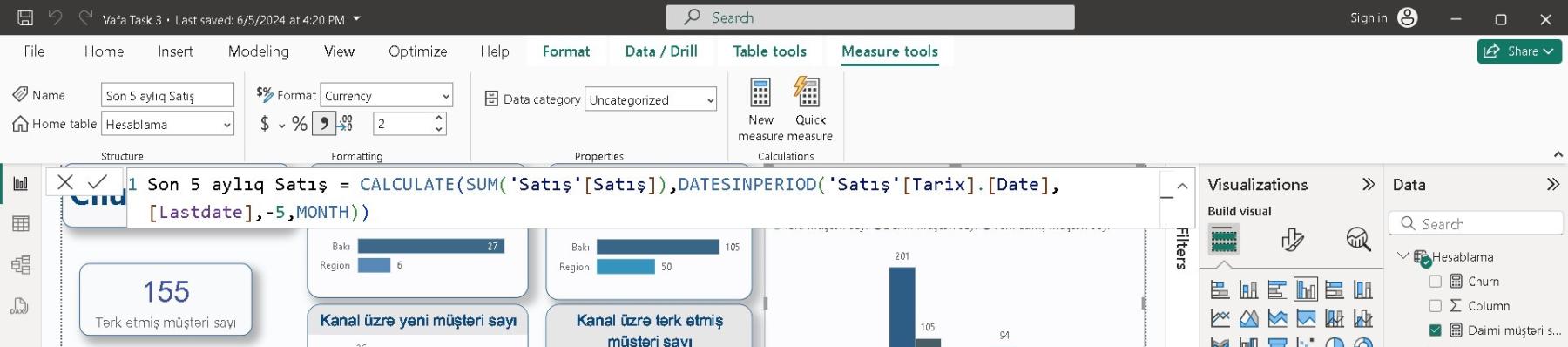Click the decimal places icon
Viewport: 1568px width, 347px height.
pos(346,124)
